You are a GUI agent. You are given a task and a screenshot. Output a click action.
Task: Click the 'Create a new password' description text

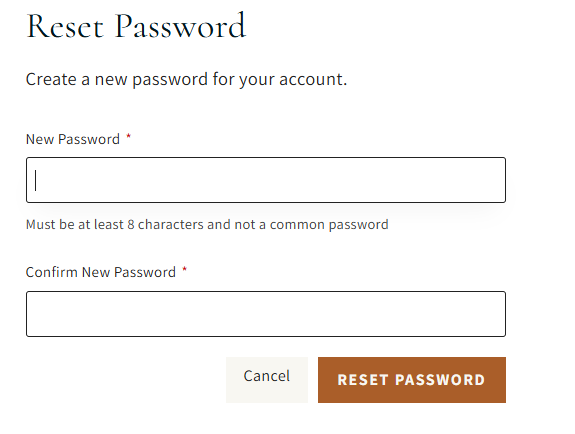pyautogui.click(x=186, y=79)
